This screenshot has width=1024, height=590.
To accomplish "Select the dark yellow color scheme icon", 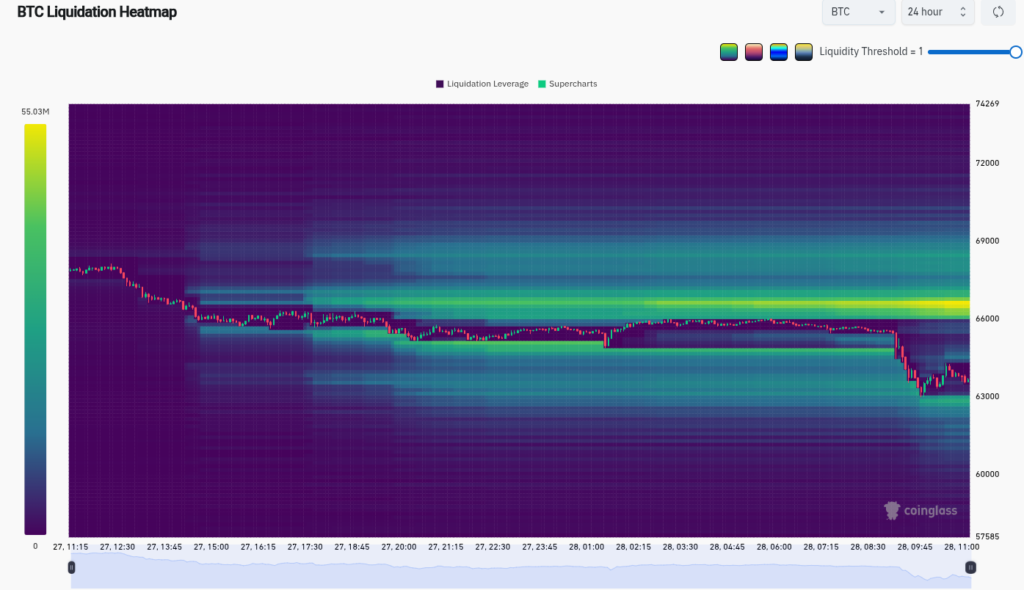I will point(803,50).
